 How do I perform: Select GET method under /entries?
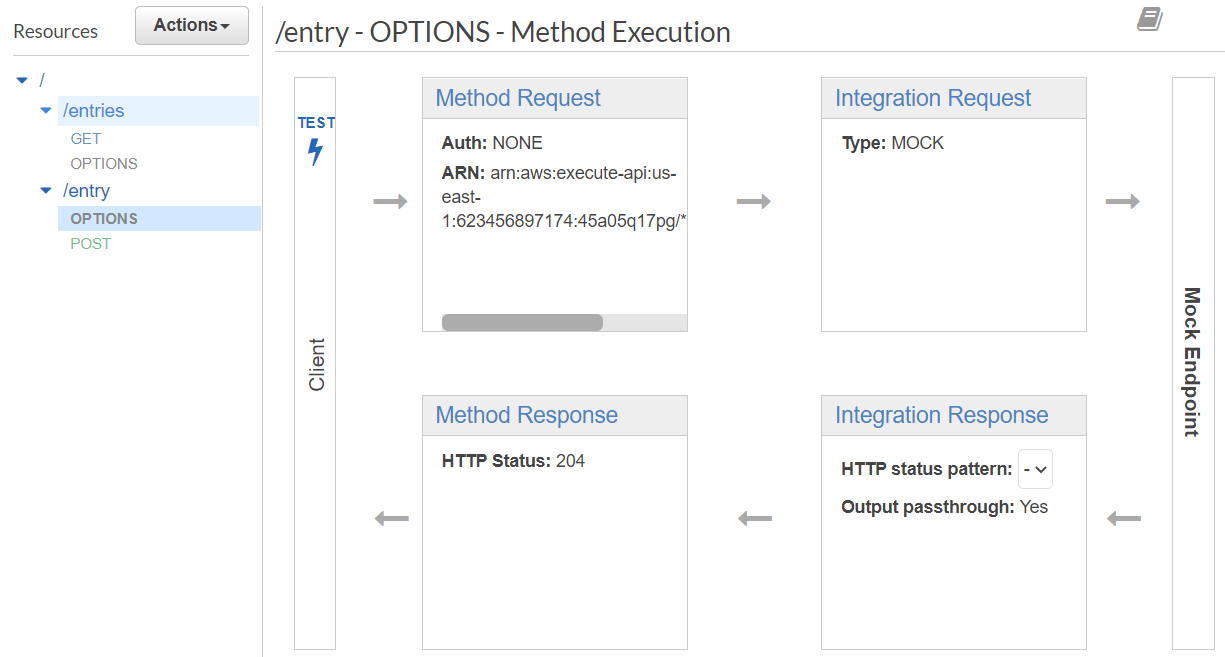85,139
